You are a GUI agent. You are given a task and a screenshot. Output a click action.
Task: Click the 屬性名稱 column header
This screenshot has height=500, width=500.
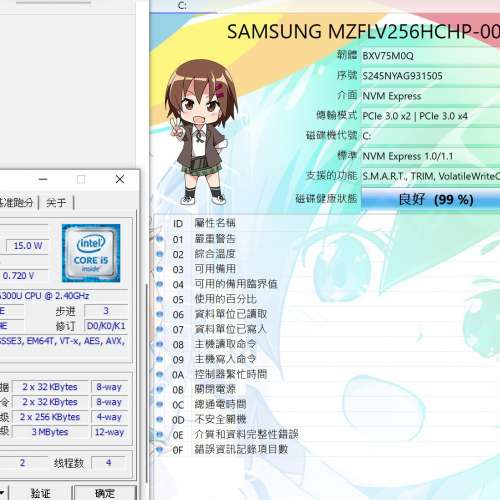click(215, 223)
